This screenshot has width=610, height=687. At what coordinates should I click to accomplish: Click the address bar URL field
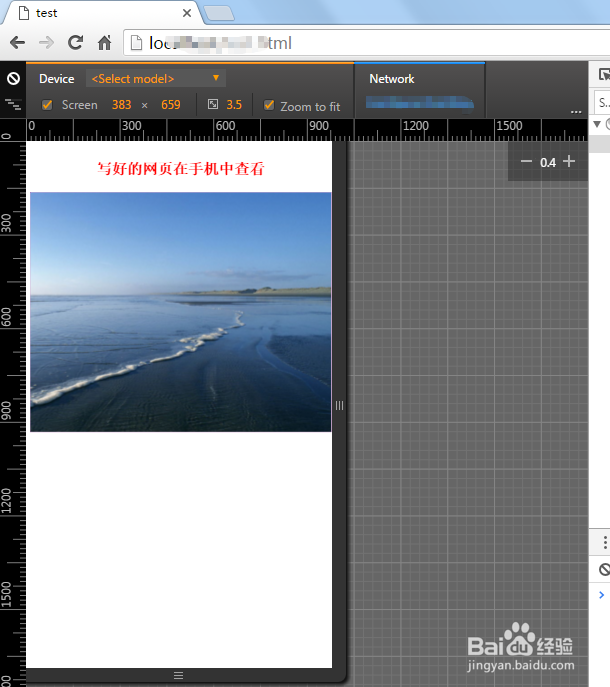tap(366, 43)
